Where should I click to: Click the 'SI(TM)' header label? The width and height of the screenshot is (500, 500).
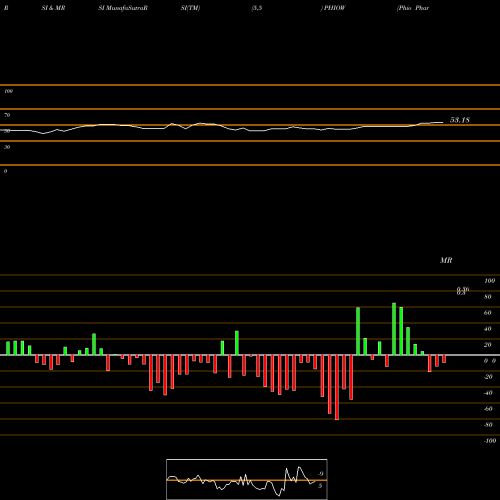190,8
